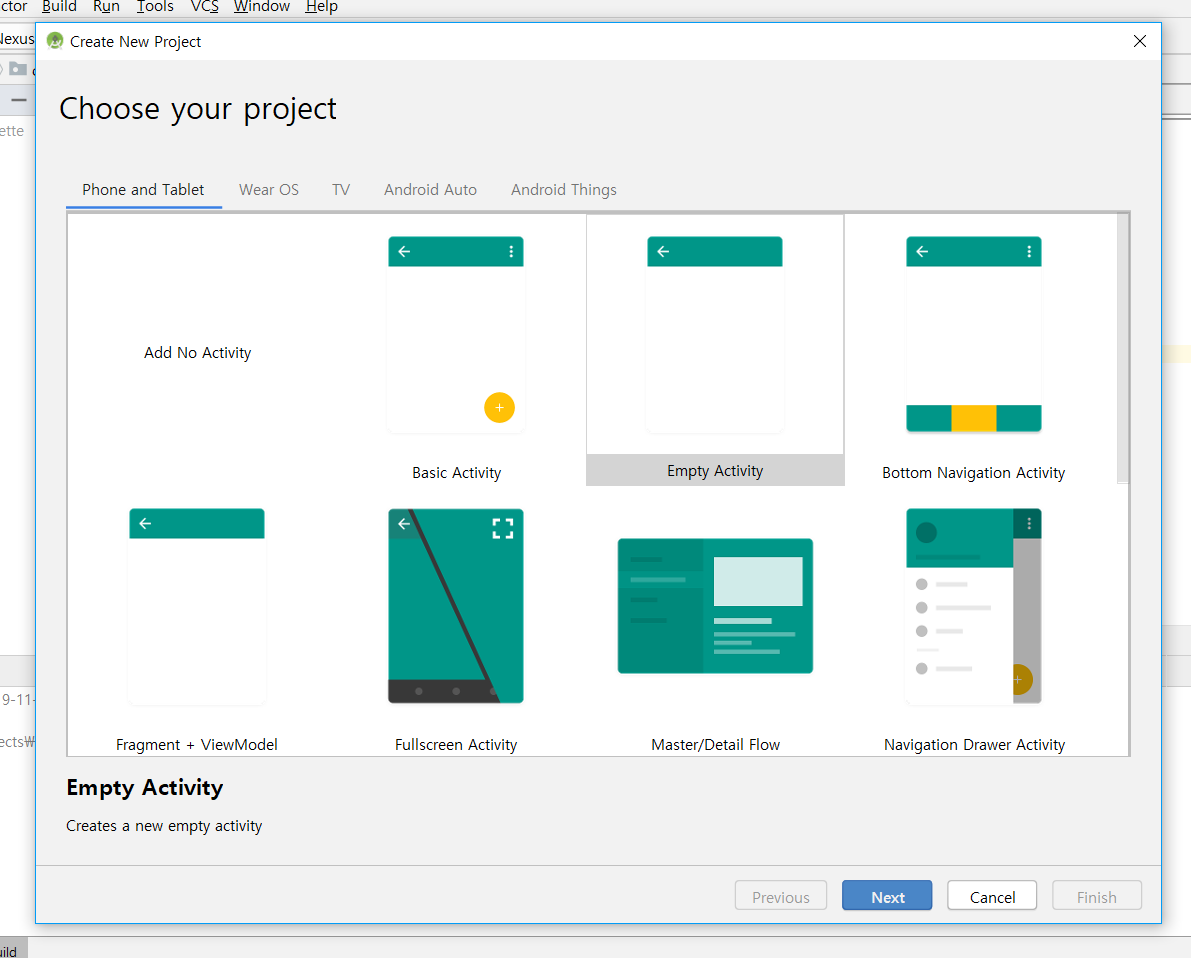Click the Cancel button
The image size is (1191, 958).
click(x=992, y=896)
